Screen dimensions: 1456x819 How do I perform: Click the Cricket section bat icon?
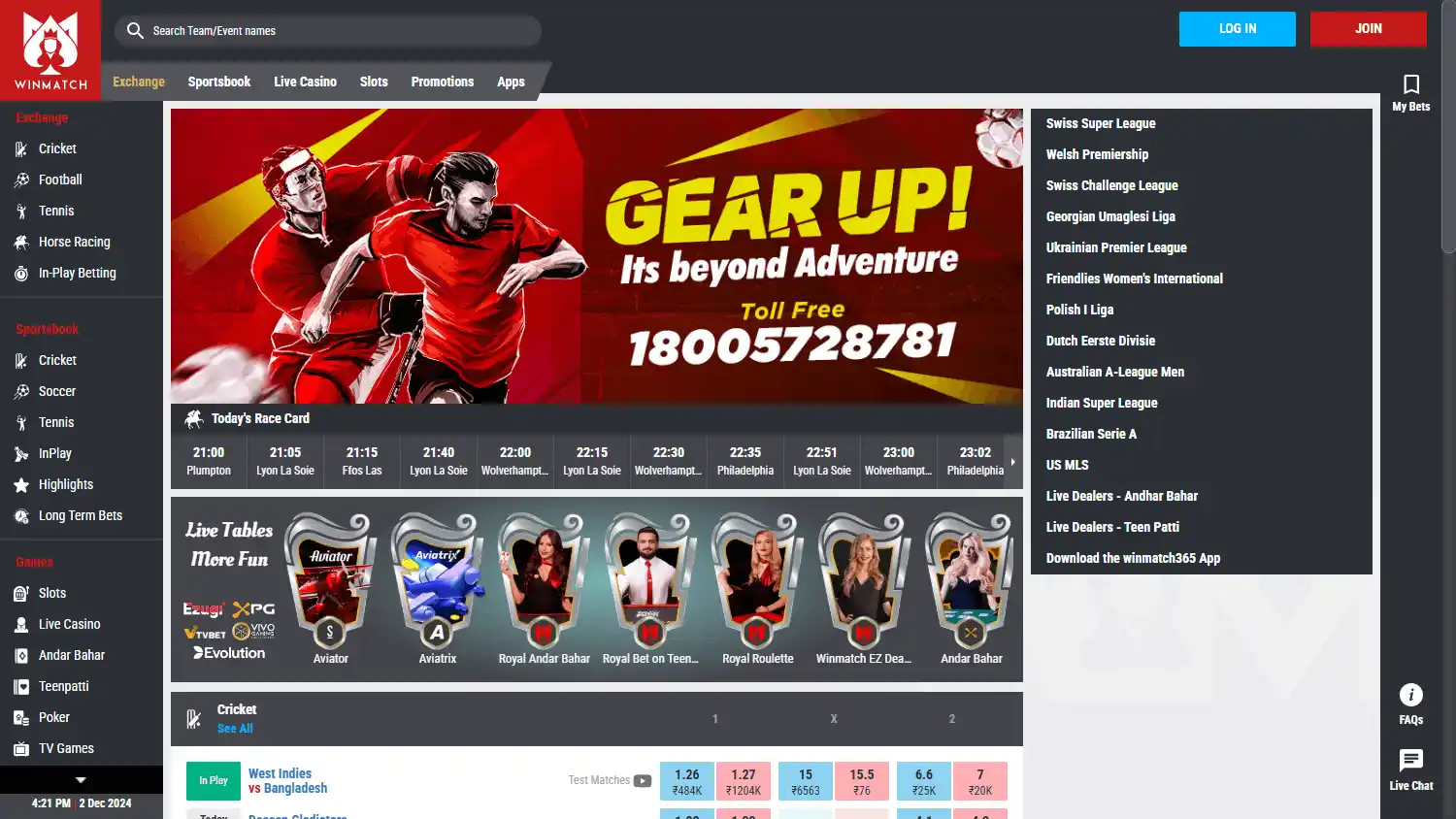pyautogui.click(x=194, y=719)
